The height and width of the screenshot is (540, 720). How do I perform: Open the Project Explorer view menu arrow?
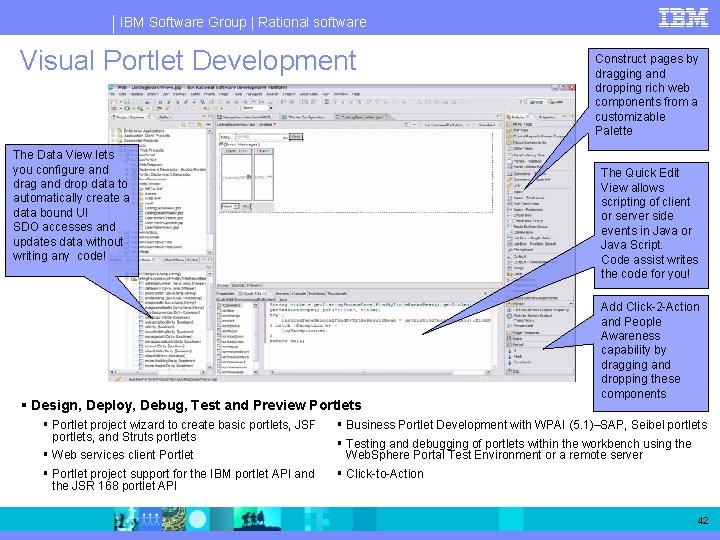pyautogui.click(x=208, y=125)
